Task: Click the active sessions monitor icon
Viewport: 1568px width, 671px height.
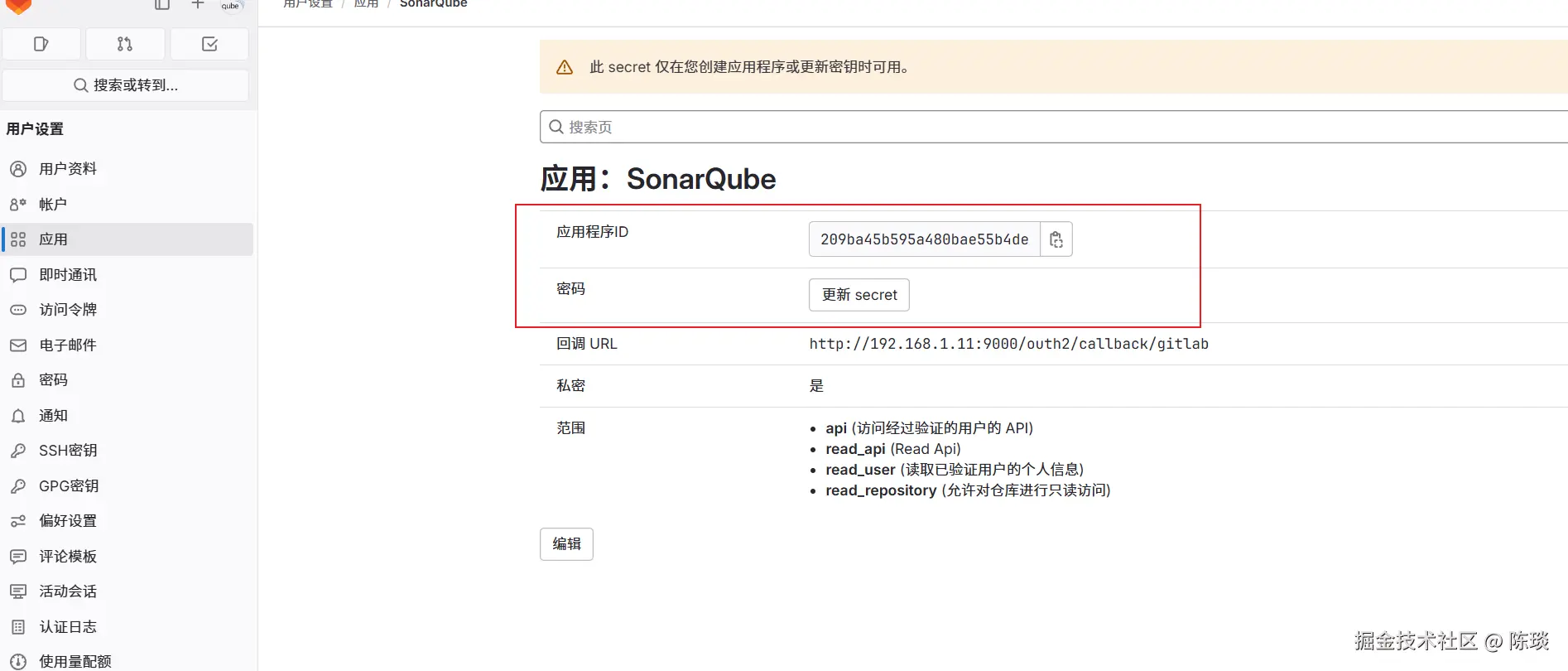Action: pyautogui.click(x=18, y=591)
